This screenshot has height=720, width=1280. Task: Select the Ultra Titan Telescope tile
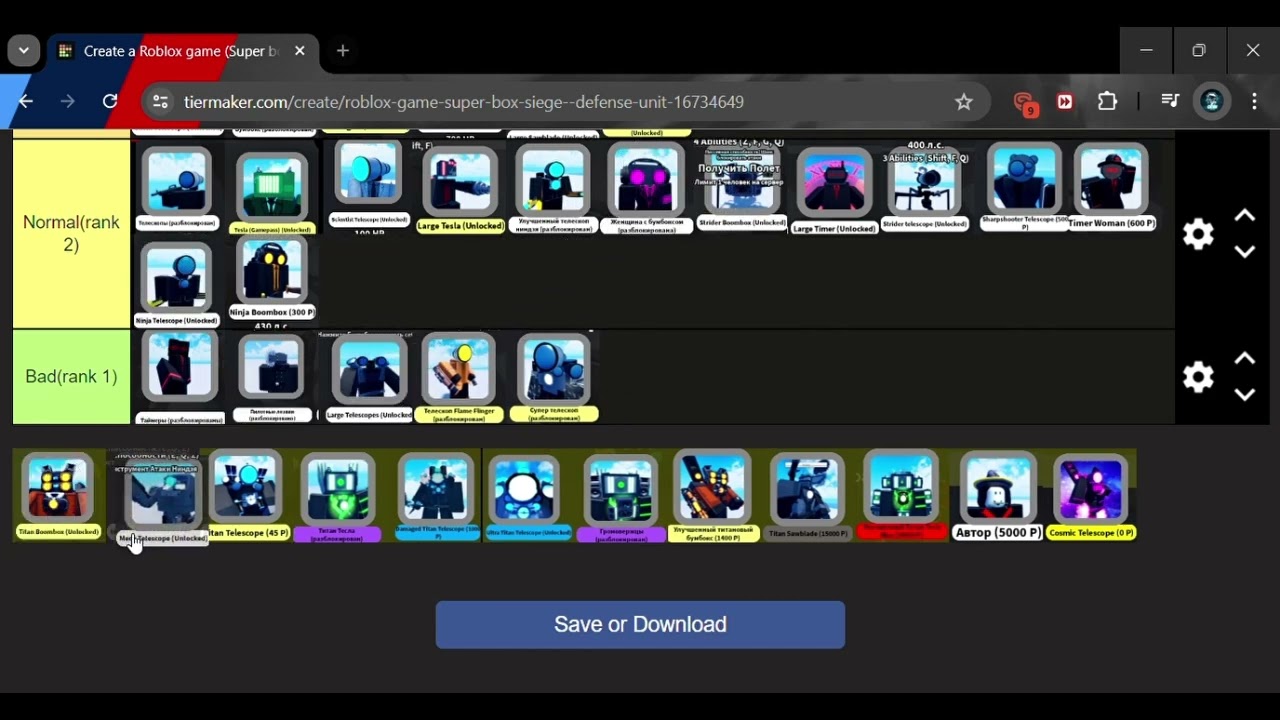click(527, 497)
